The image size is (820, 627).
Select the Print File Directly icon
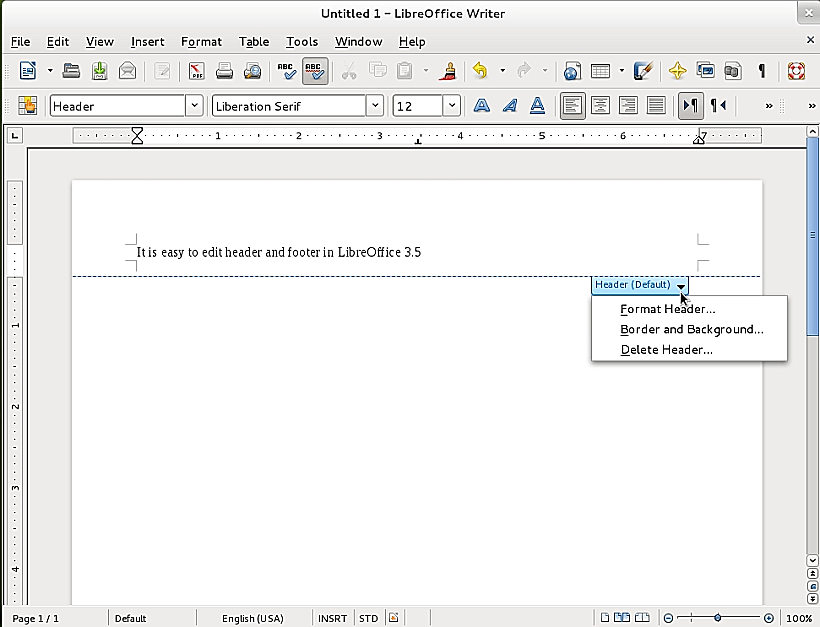(x=225, y=71)
